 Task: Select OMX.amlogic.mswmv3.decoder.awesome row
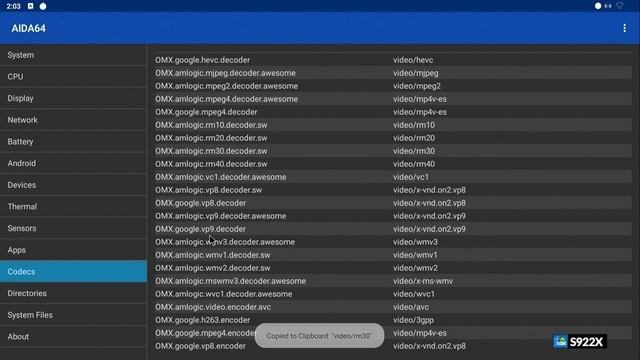click(x=393, y=281)
